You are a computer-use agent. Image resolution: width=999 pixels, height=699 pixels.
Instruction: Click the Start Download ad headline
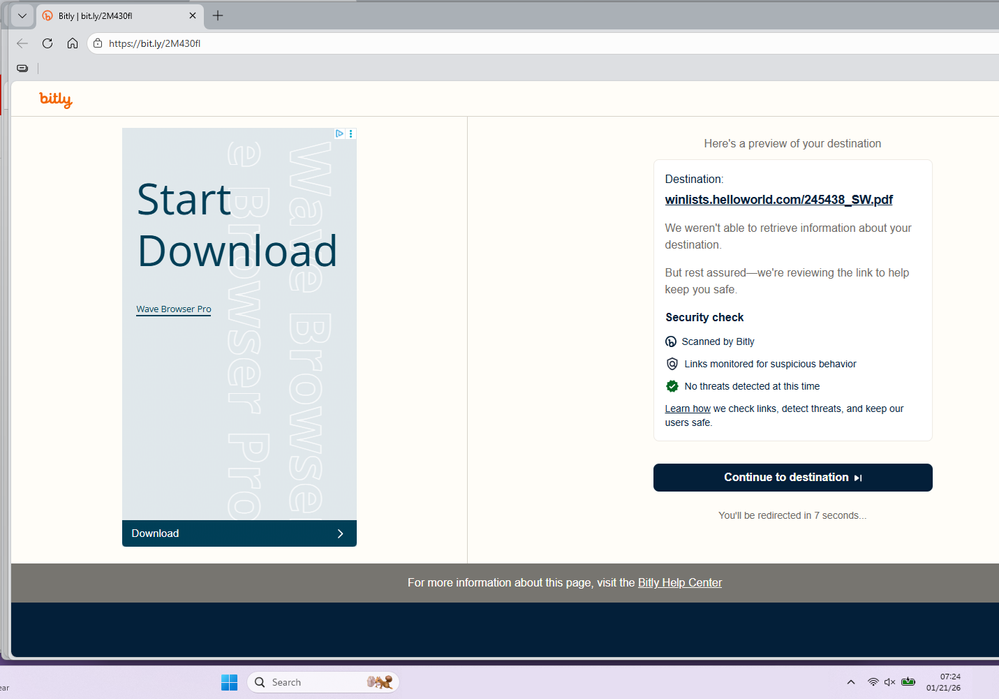click(x=237, y=225)
